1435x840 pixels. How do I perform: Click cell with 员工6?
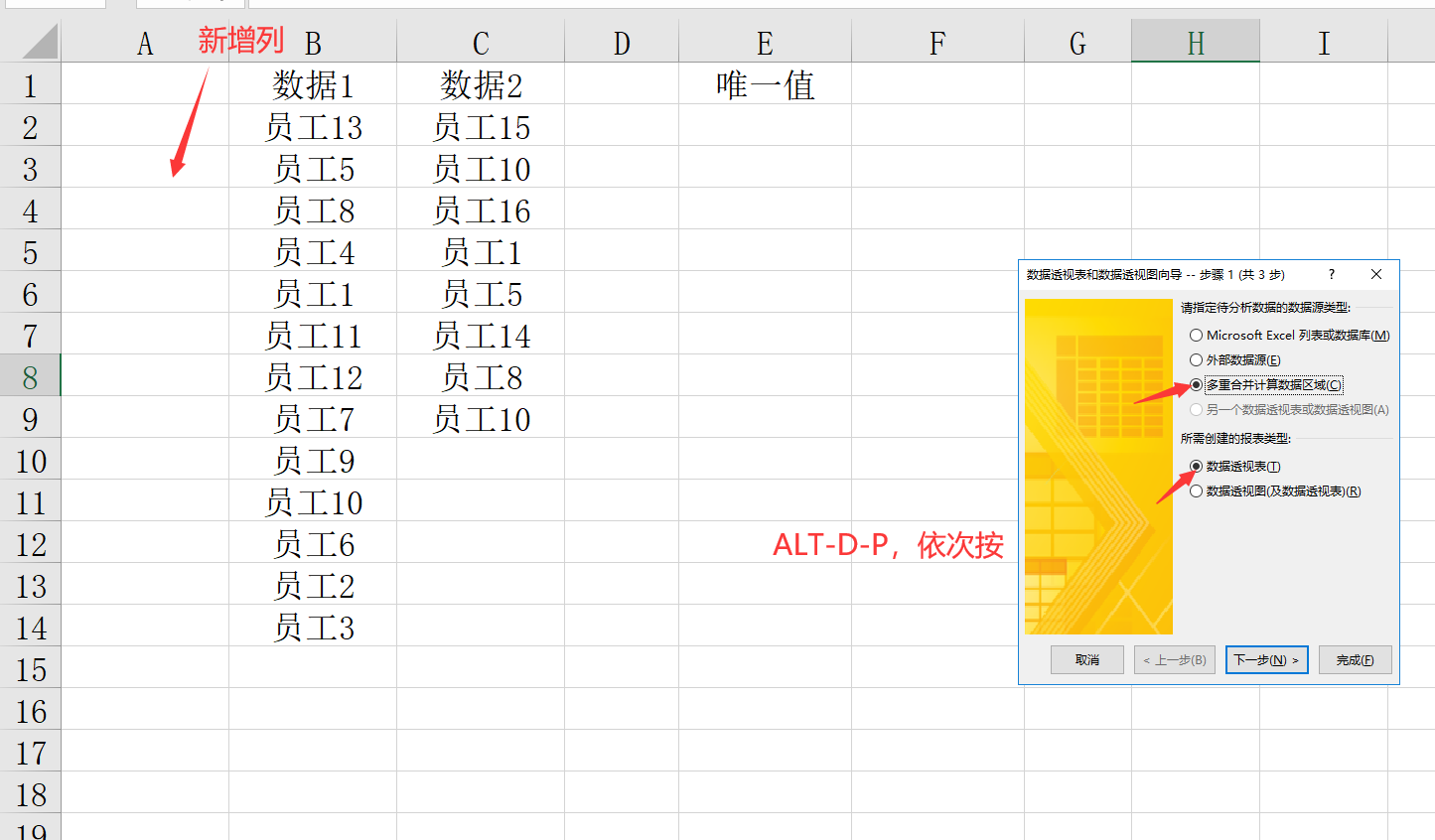pyautogui.click(x=313, y=543)
